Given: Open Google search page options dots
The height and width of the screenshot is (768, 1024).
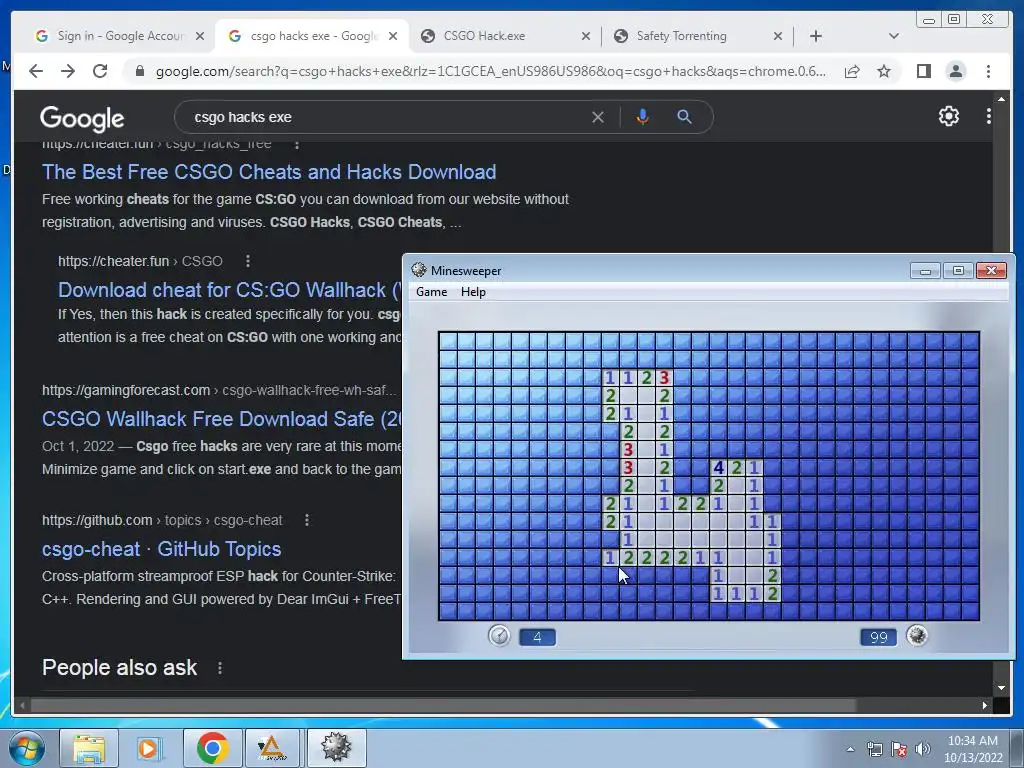Looking at the screenshot, I should point(988,116).
